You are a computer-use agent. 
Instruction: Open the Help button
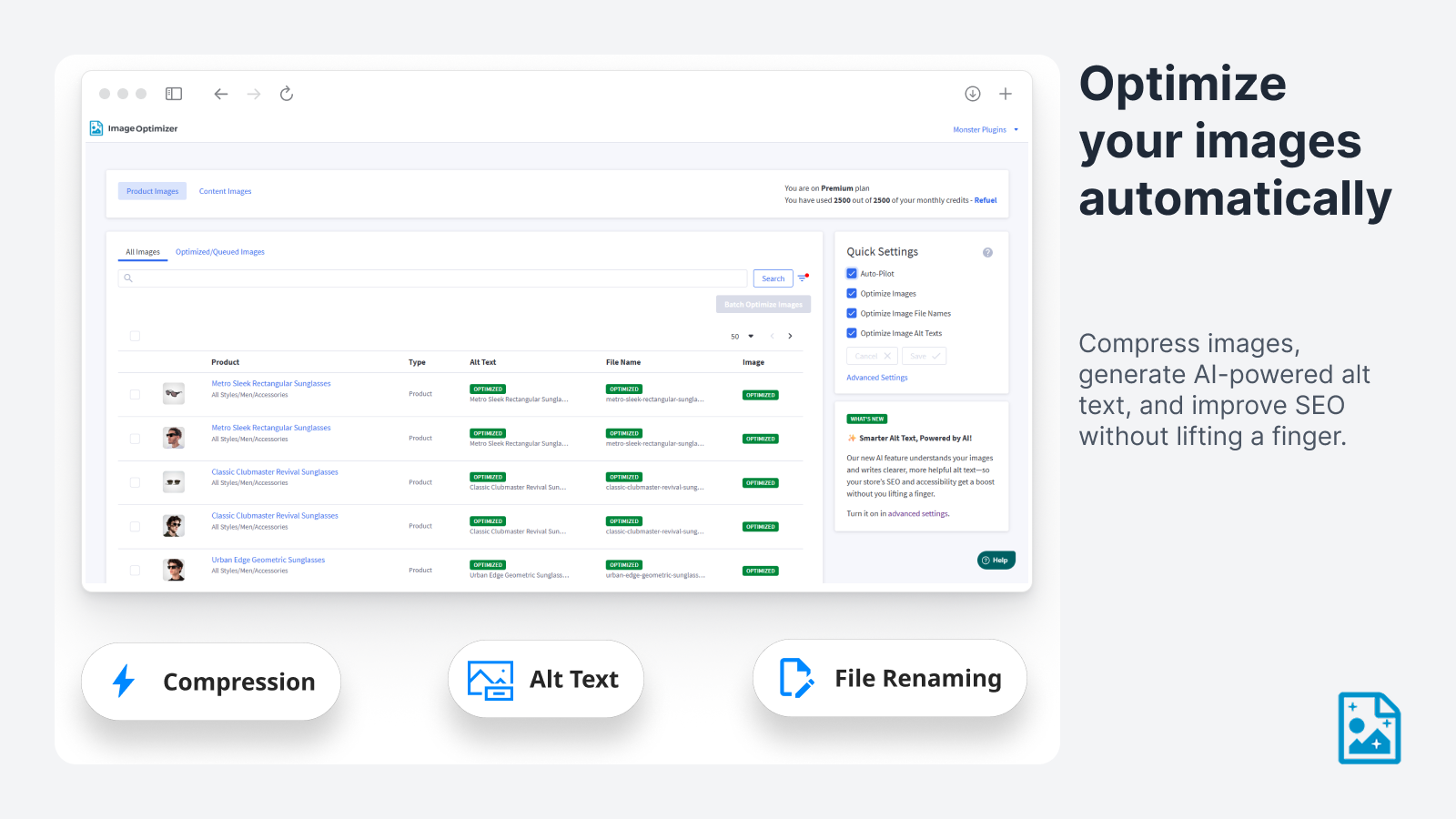click(x=996, y=561)
